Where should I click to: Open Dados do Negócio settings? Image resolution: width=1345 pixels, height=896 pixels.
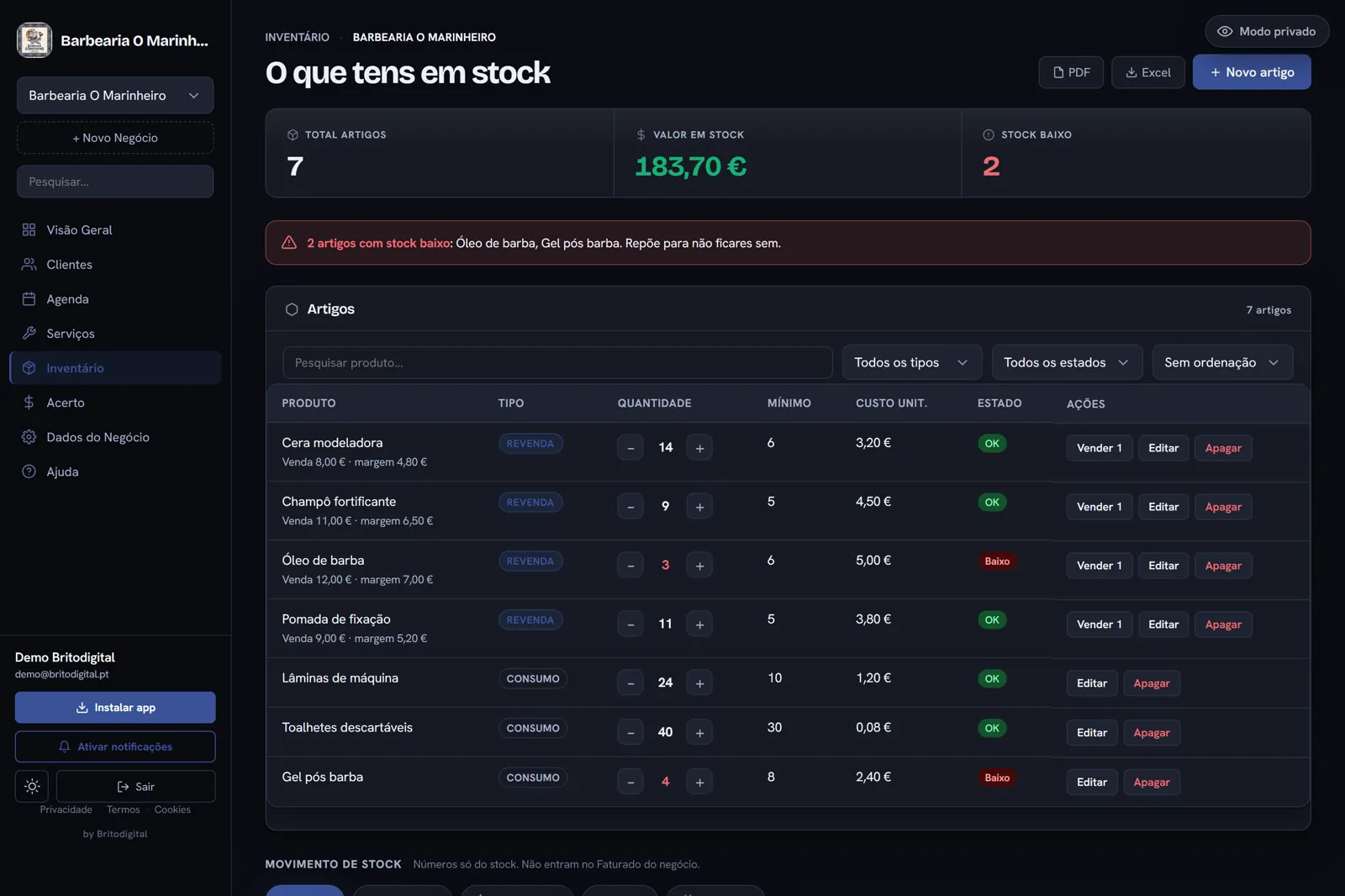tap(115, 436)
